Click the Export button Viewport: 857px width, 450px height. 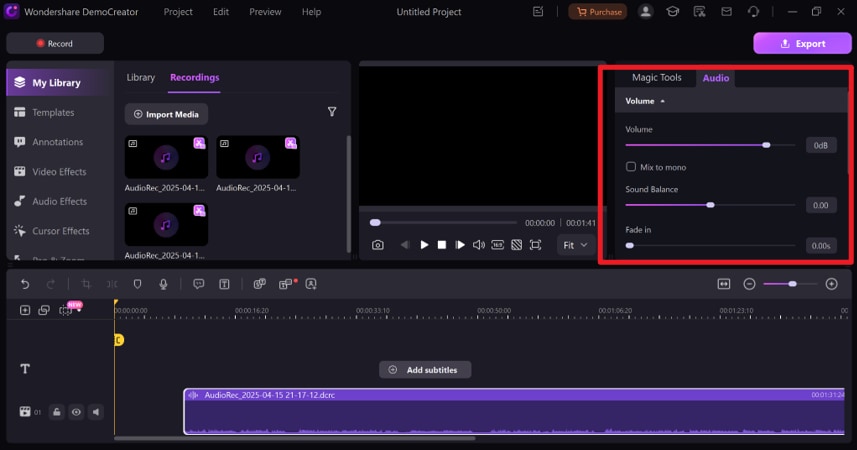click(x=802, y=43)
